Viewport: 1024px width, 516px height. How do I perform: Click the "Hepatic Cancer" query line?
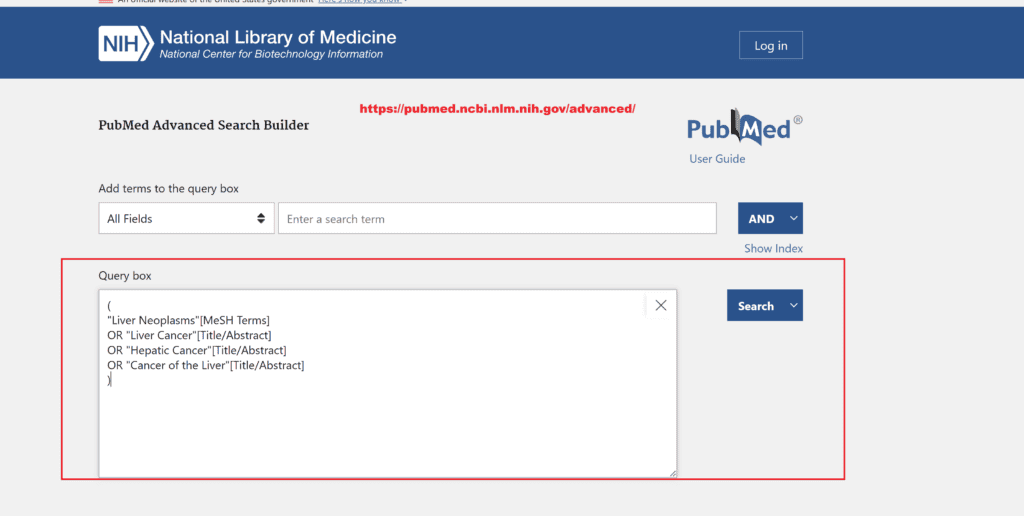(x=197, y=350)
